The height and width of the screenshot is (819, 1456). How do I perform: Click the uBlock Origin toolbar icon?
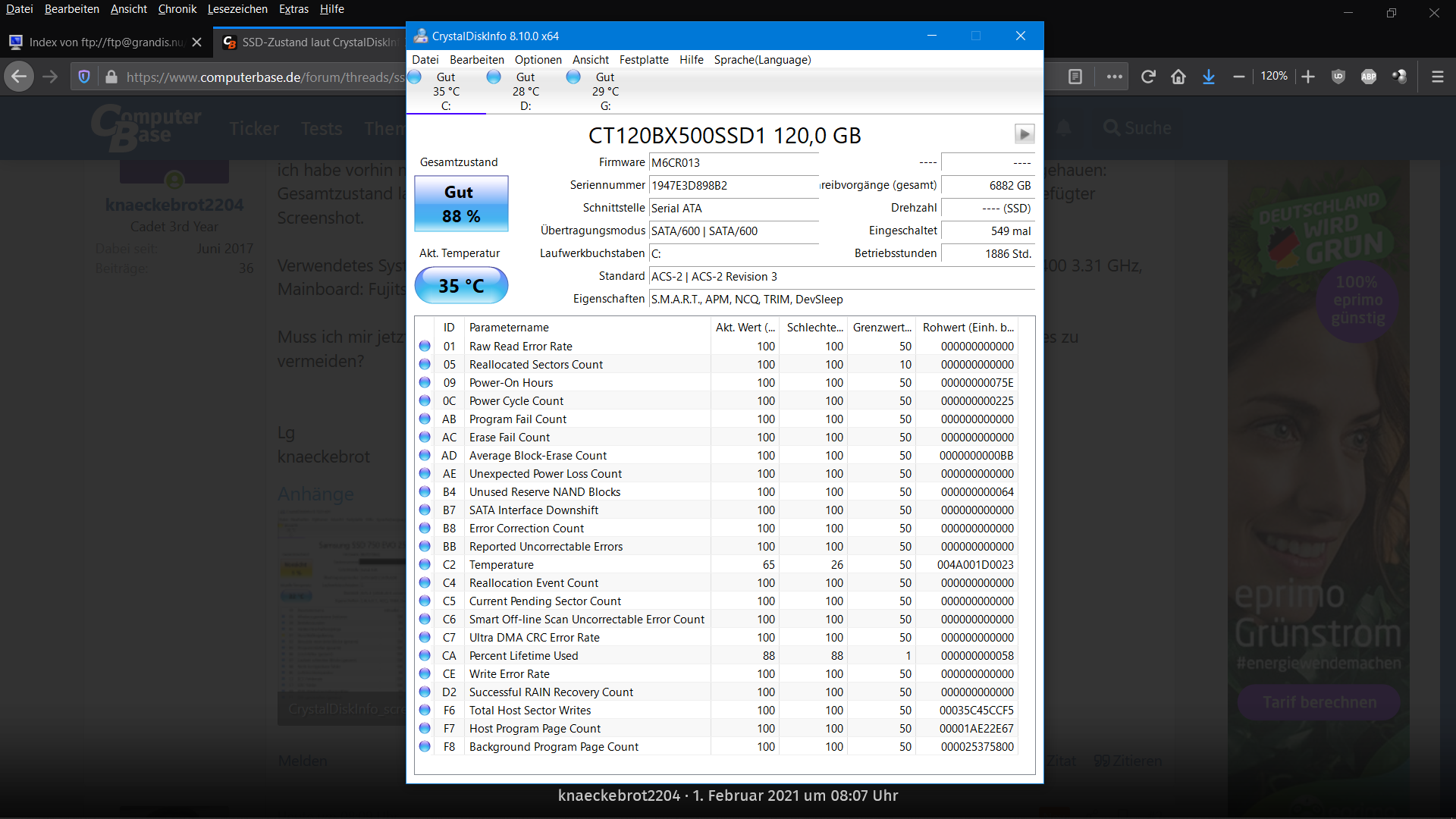point(1338,77)
